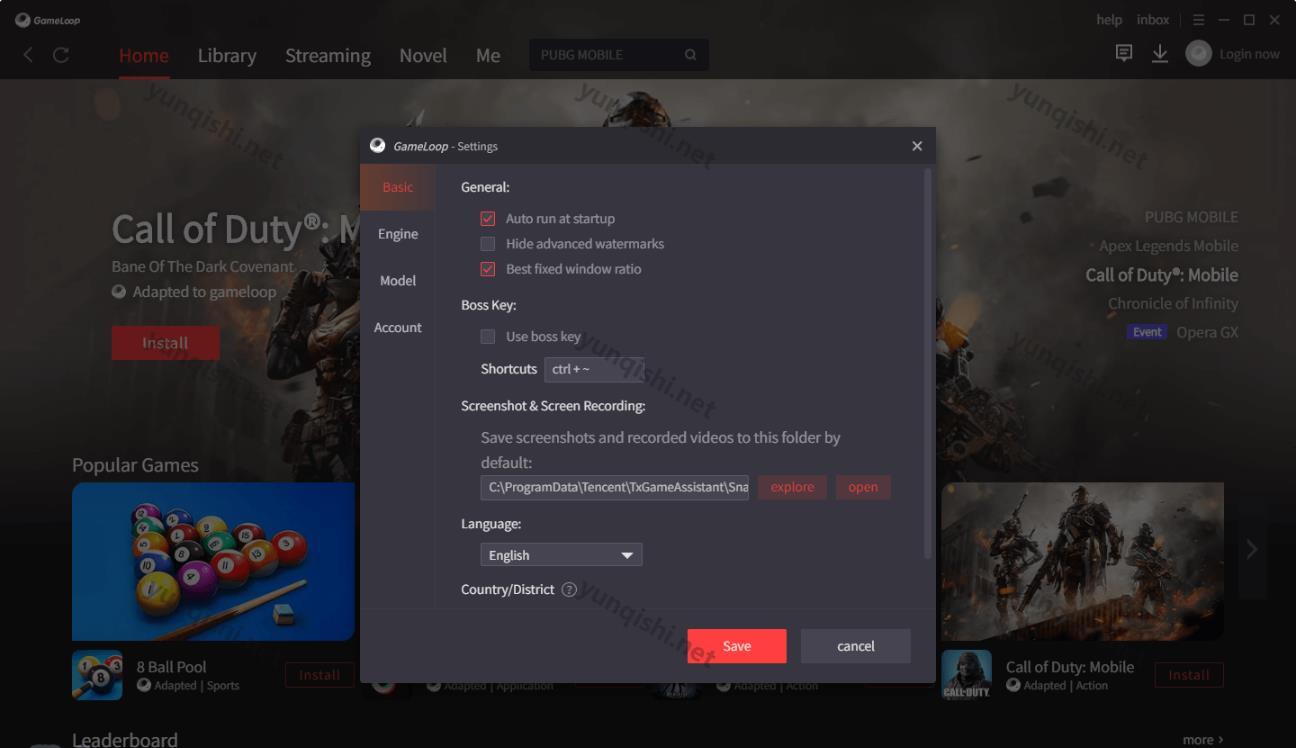1296x748 pixels.
Task: Open the downloads arrow icon
Action: click(x=1160, y=54)
